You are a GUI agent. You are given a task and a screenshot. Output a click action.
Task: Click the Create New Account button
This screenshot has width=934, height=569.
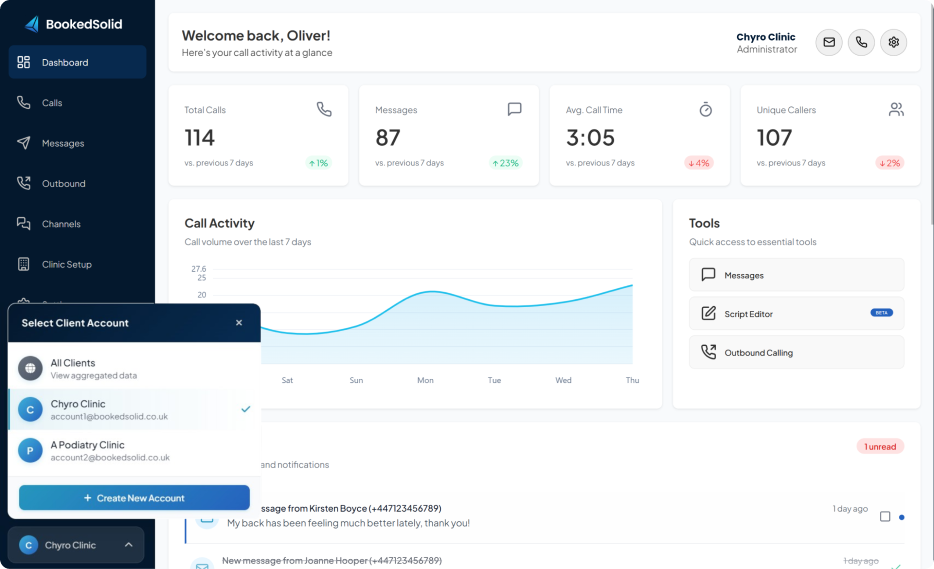click(134, 498)
